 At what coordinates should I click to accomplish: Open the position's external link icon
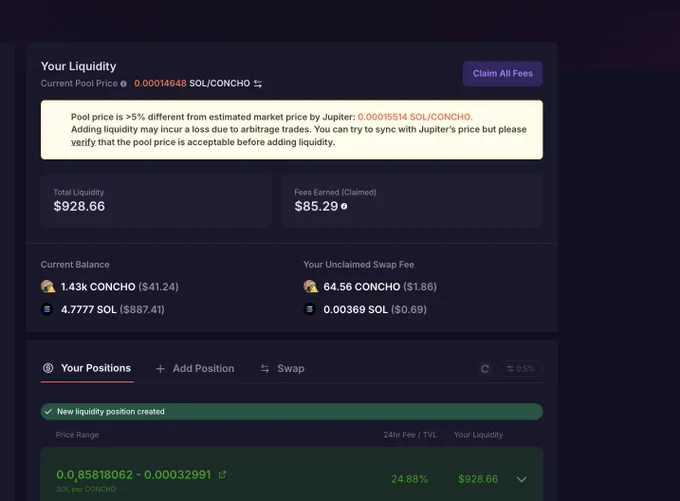click(222, 475)
